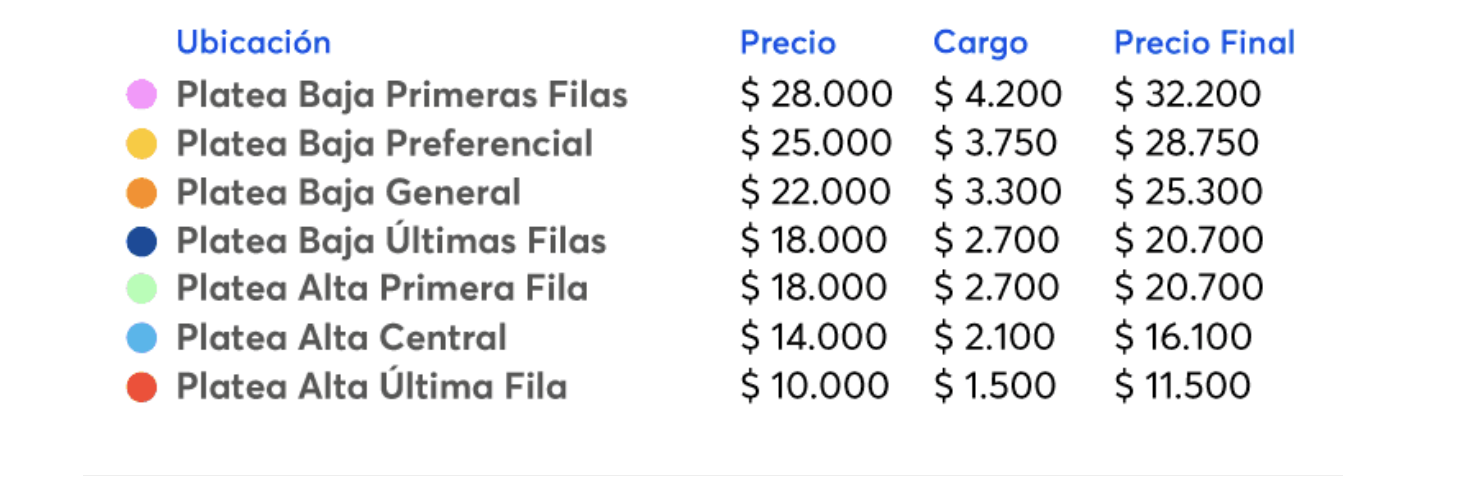Image resolution: width=1466 pixels, height=480 pixels.
Task: Pick the Platea Alta Central label
Action: click(342, 338)
